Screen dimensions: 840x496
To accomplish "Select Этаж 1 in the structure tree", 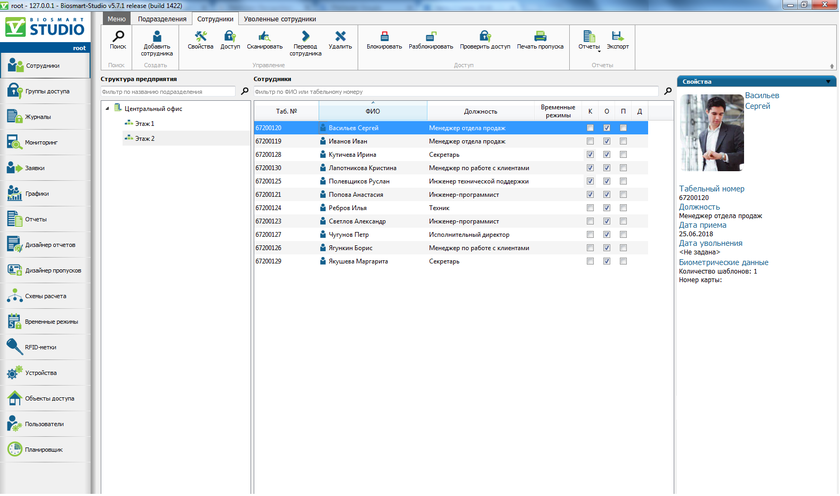I will click(145, 123).
